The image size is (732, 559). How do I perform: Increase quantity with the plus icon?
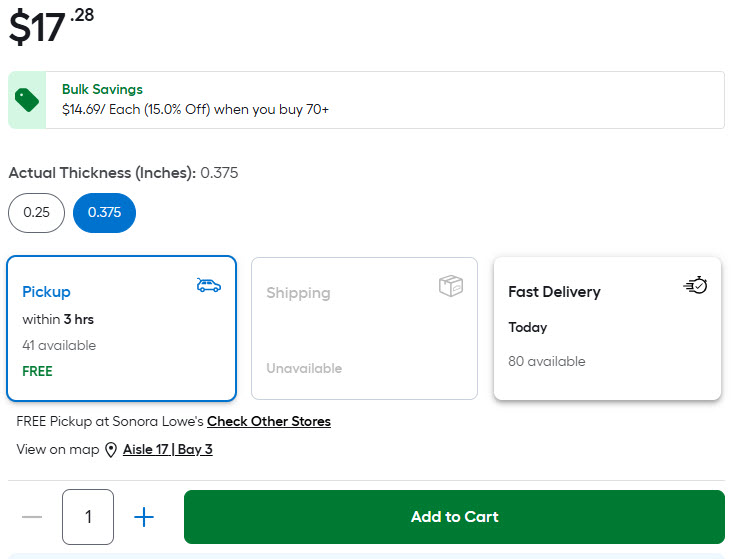[x=144, y=517]
